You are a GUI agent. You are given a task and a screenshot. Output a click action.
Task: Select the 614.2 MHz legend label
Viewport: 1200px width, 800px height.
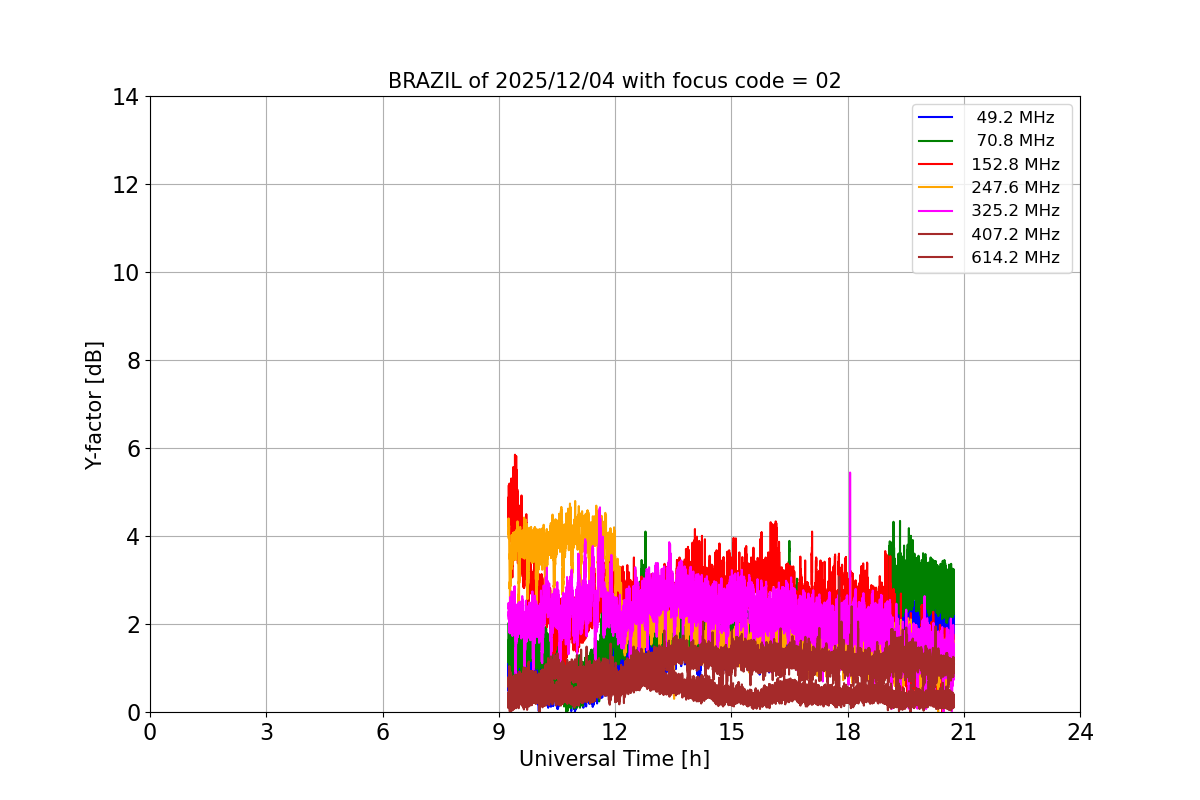click(x=1015, y=257)
